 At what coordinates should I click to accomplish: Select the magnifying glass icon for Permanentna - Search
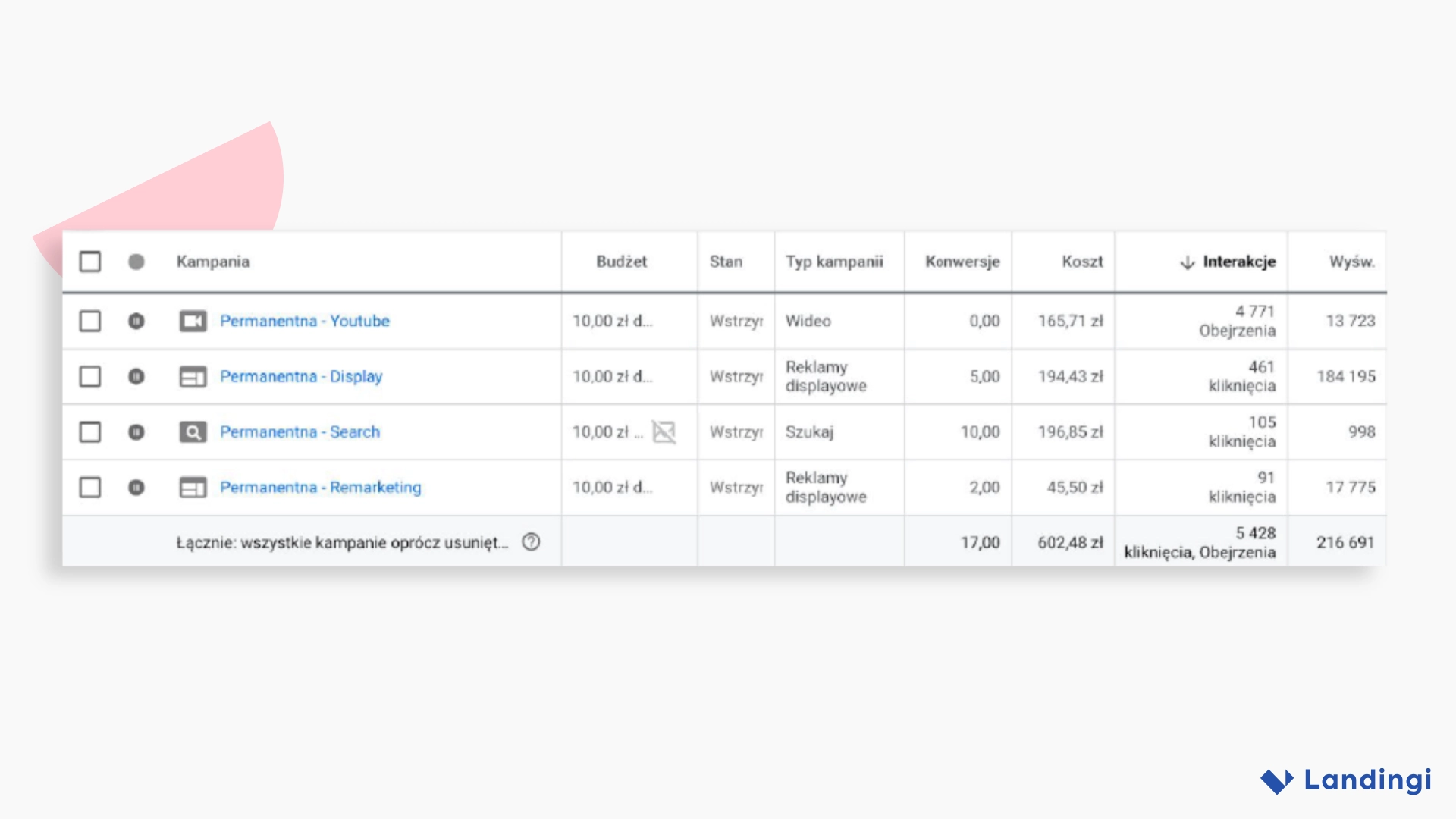pos(193,432)
